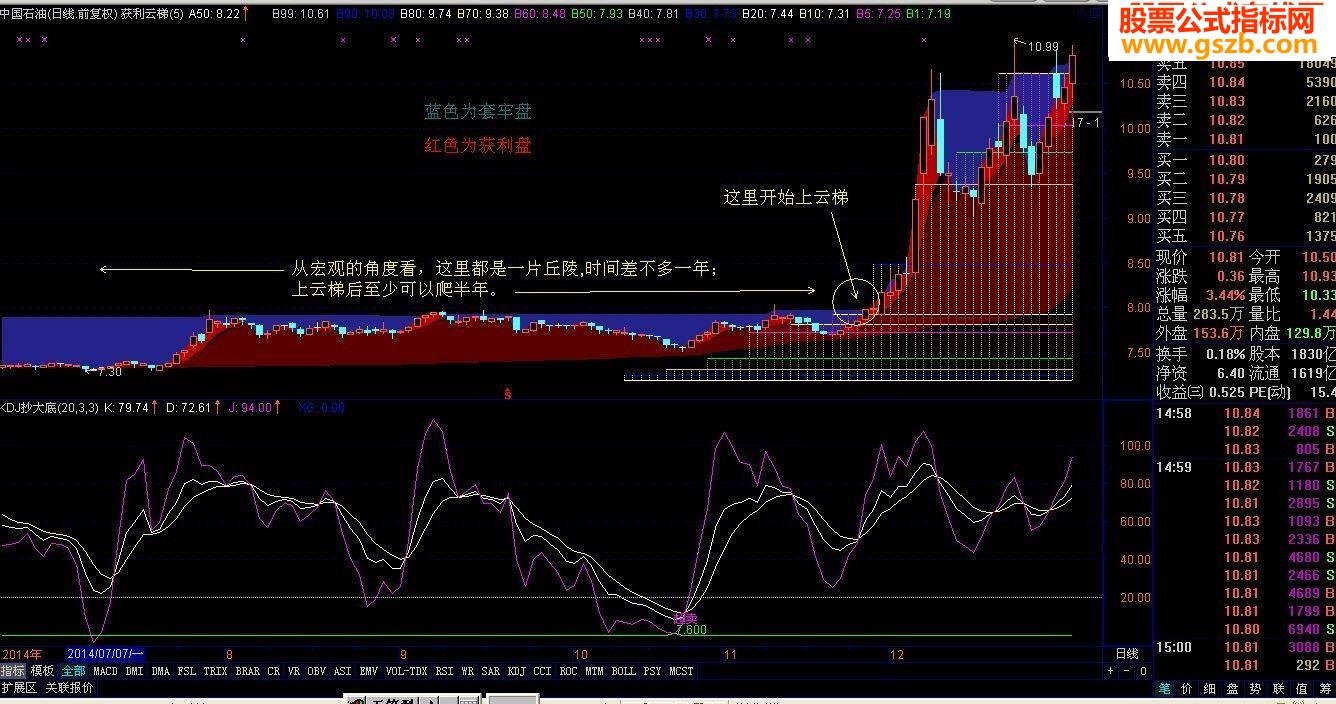This screenshot has height=704, width=1336.
Task: Apply the TRIX indicator
Action: click(x=215, y=671)
